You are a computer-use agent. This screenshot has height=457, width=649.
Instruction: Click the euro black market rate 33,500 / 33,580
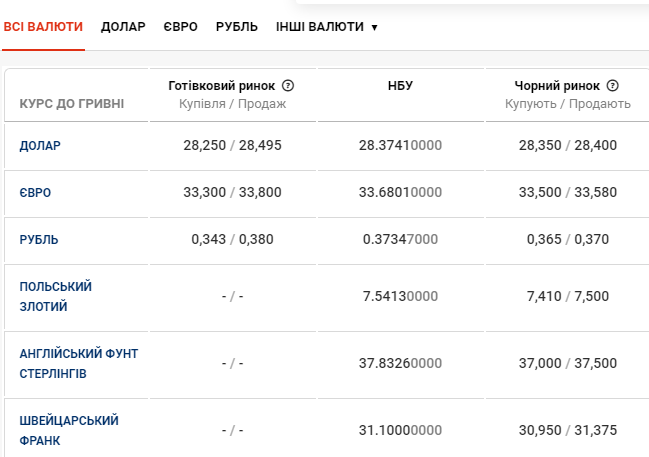tap(568, 192)
